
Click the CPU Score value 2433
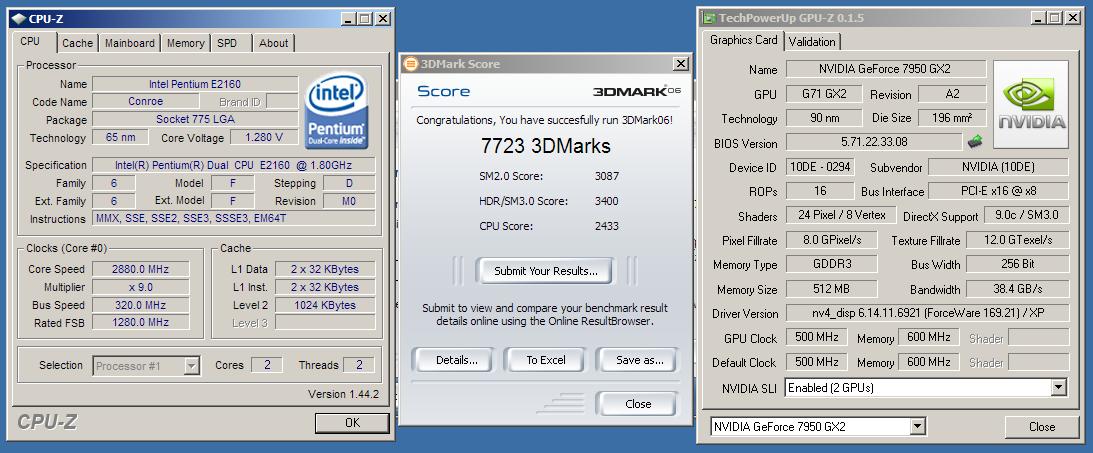[x=606, y=226]
